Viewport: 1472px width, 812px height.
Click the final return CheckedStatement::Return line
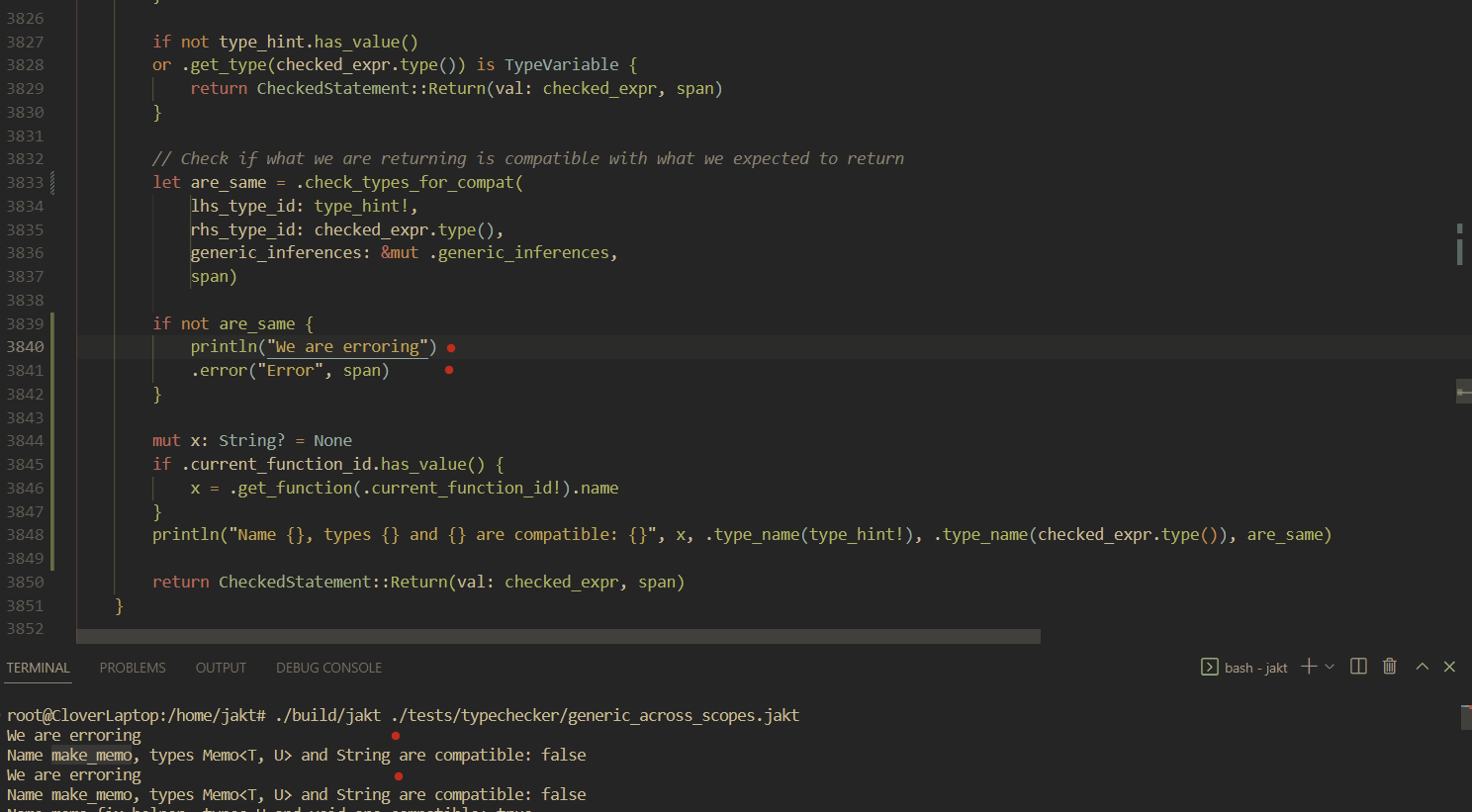[418, 583]
